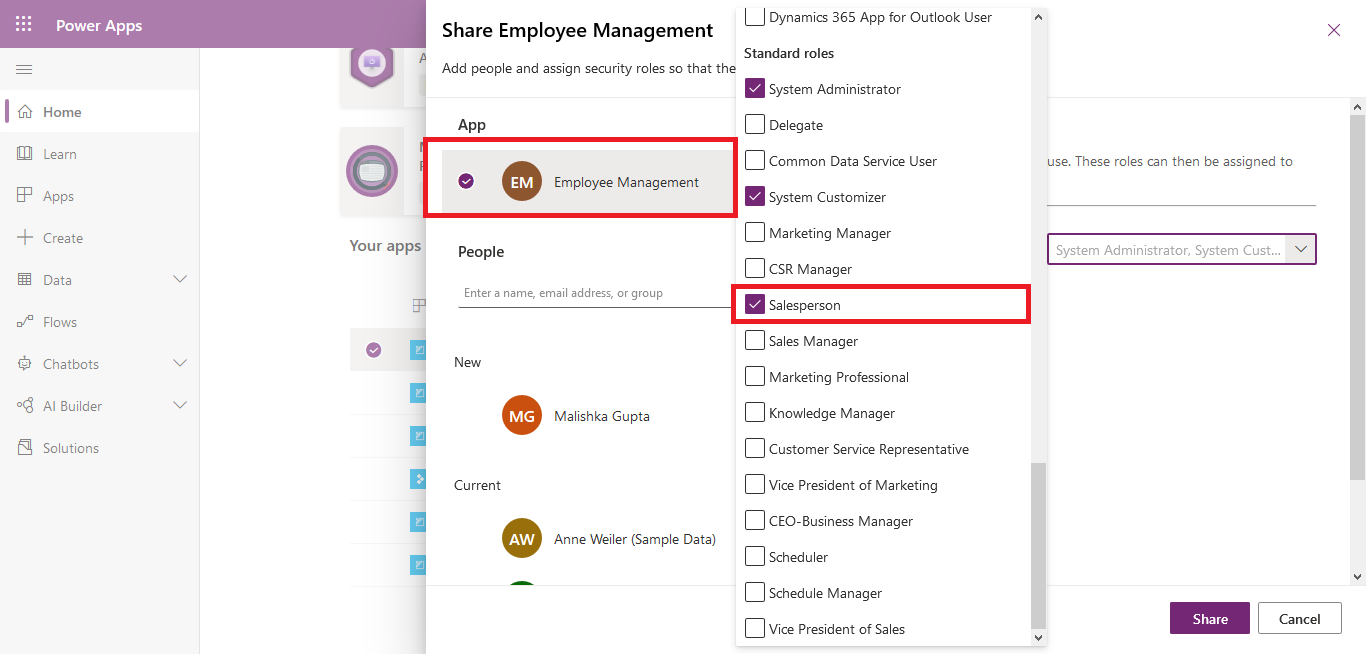Image resolution: width=1366 pixels, height=654 pixels.
Task: Click the Create plus icon
Action: [25, 238]
